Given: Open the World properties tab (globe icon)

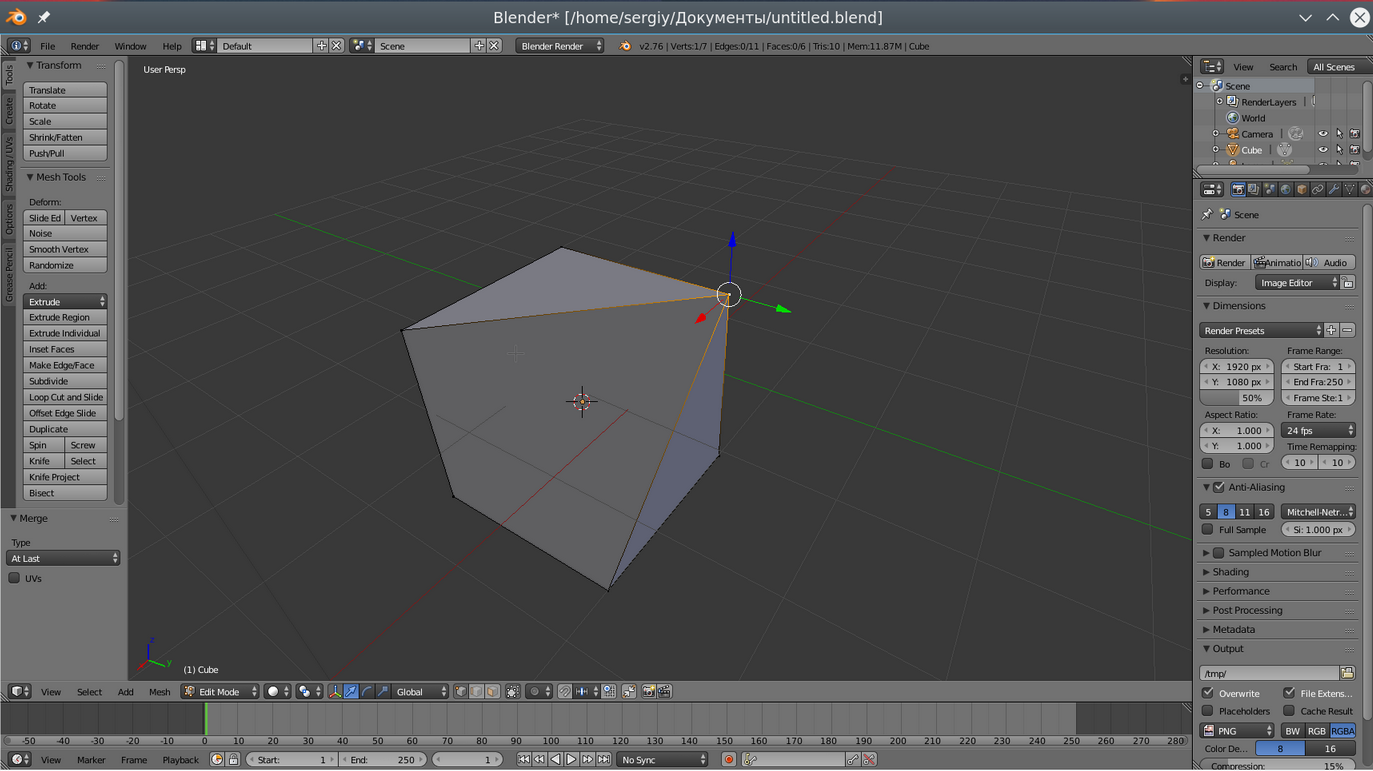Looking at the screenshot, I should (x=1286, y=189).
